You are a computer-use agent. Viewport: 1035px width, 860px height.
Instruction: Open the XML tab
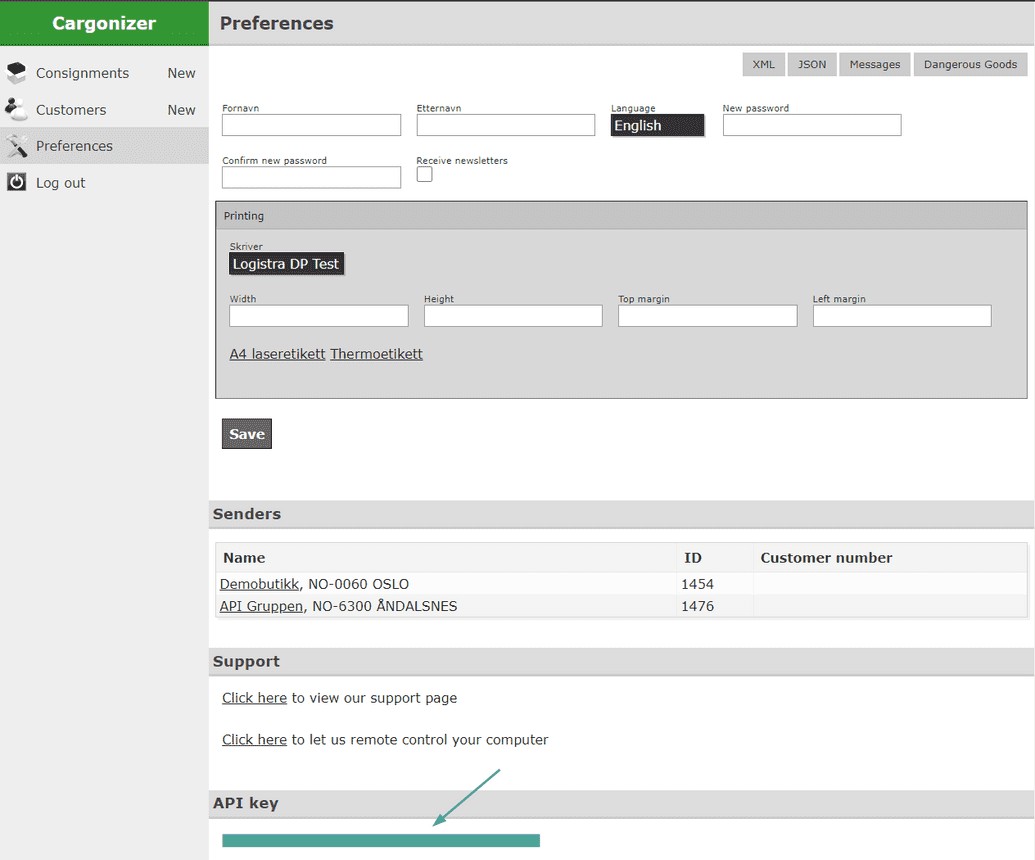(x=763, y=64)
